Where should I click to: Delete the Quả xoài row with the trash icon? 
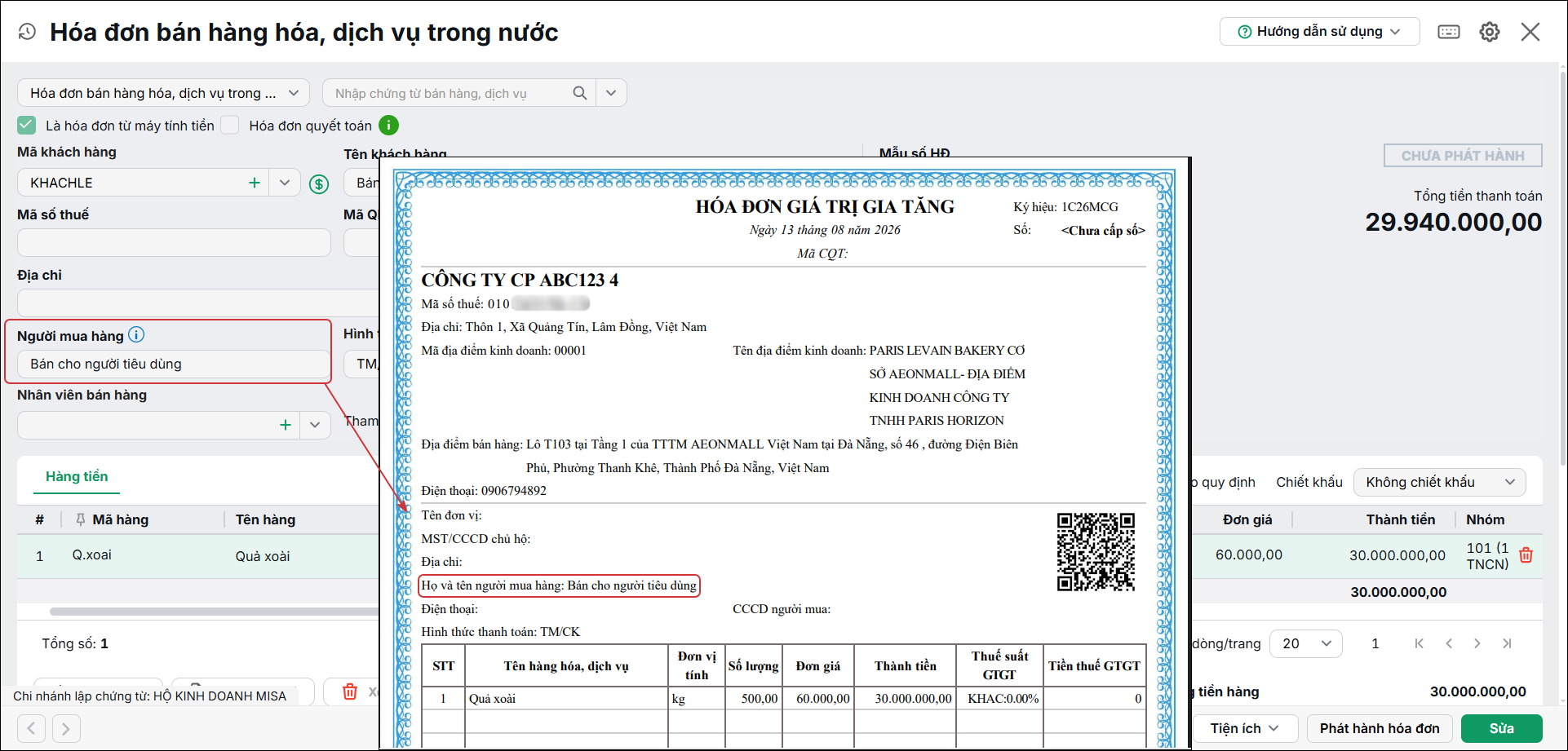[1526, 555]
